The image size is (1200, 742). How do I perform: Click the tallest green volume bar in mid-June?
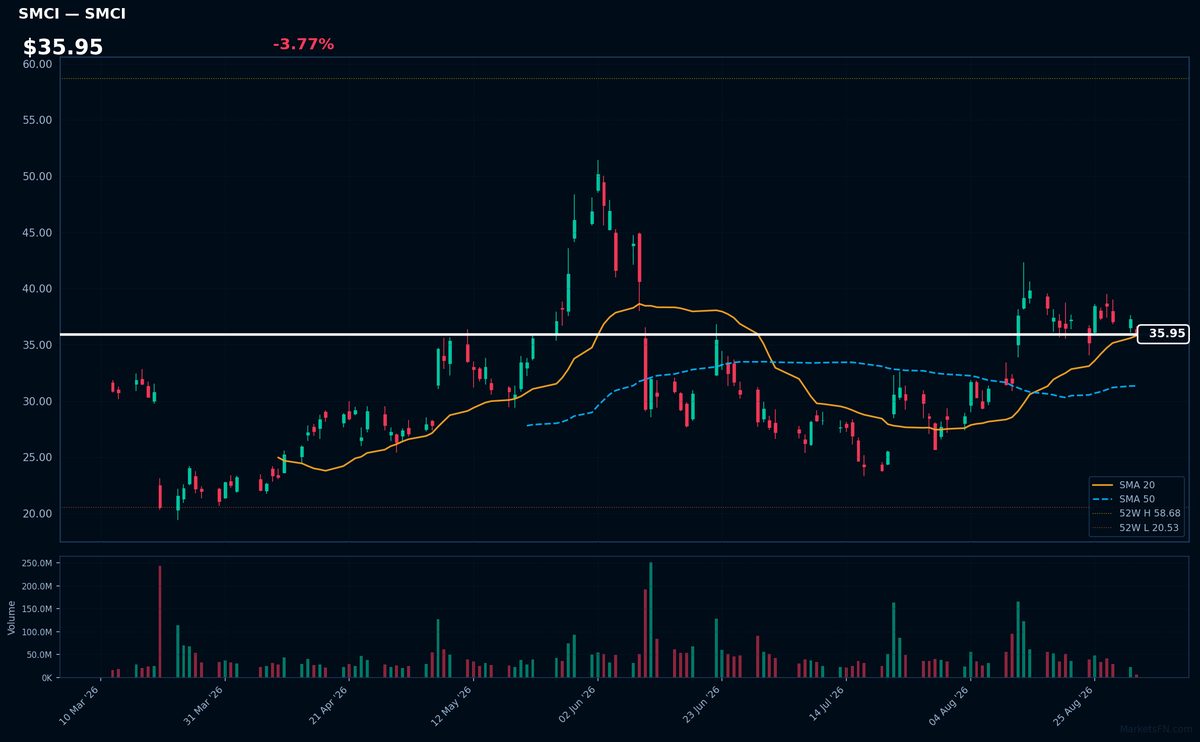tap(651, 620)
